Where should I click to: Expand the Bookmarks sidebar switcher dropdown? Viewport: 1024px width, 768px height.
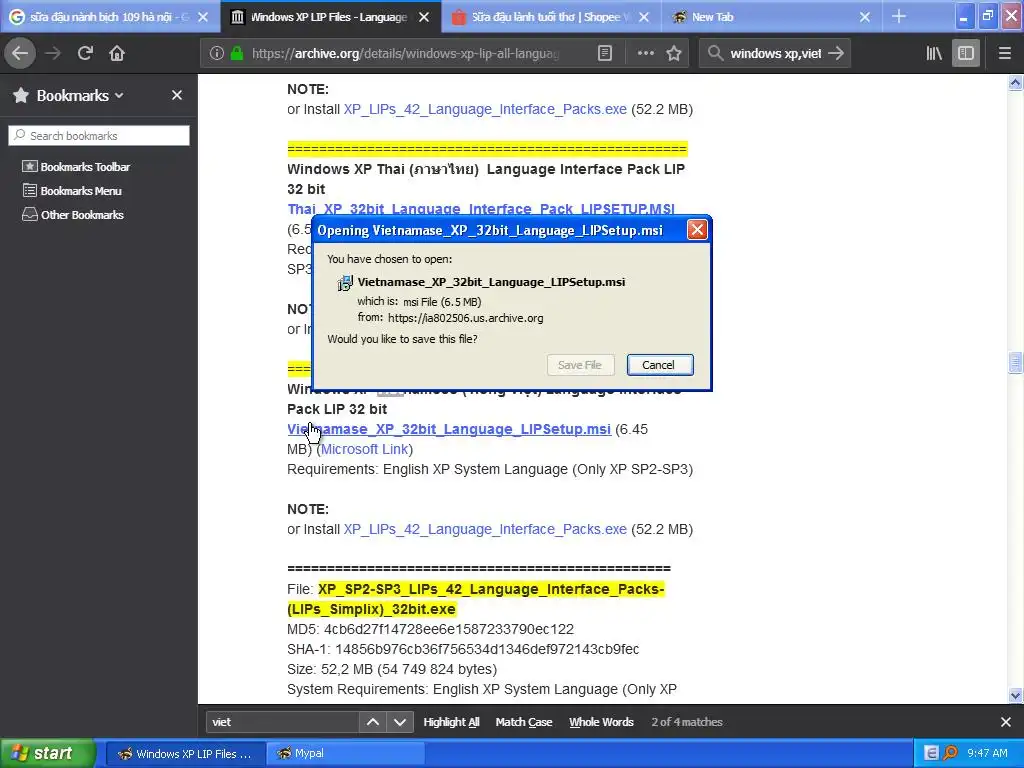120,95
